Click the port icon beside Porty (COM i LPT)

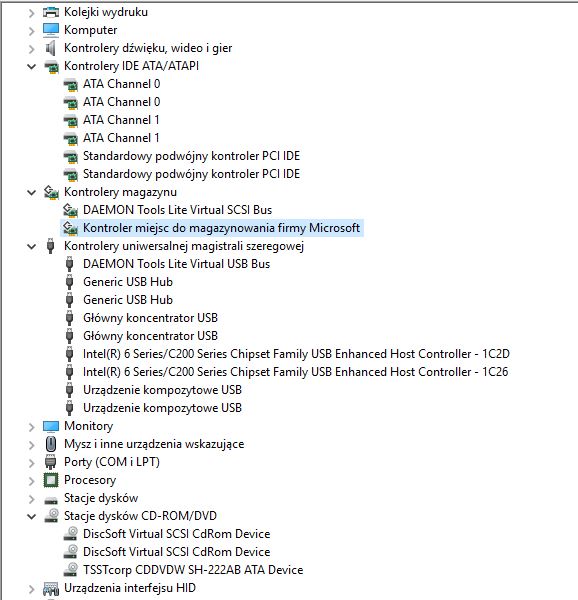50,462
